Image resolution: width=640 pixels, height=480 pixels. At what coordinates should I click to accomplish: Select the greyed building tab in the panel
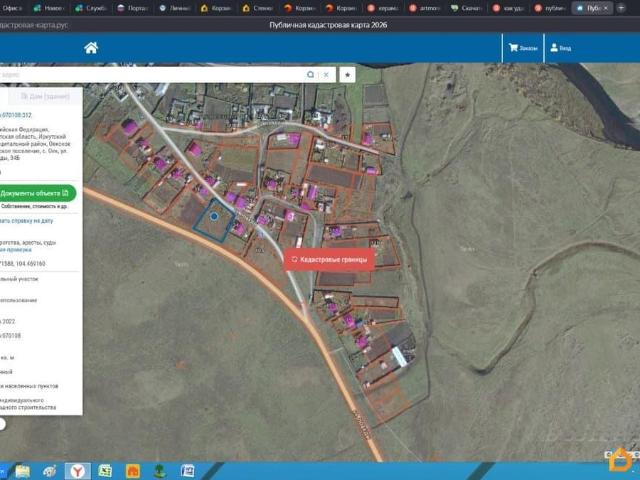click(45, 96)
